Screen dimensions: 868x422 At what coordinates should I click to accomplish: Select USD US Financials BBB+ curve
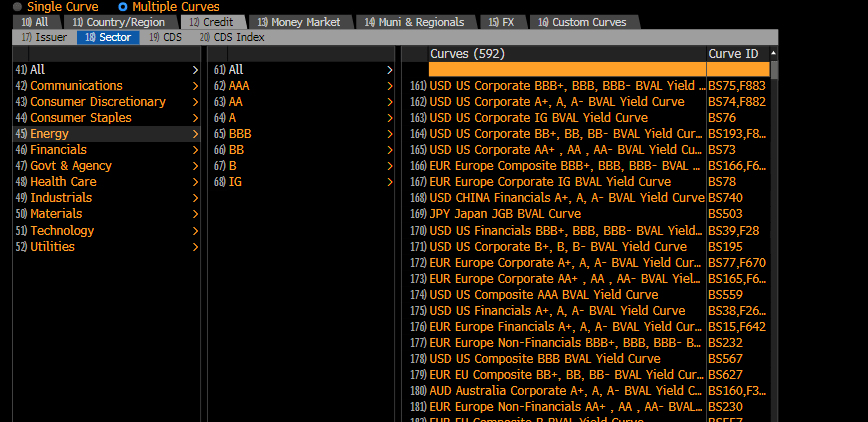(x=567, y=230)
